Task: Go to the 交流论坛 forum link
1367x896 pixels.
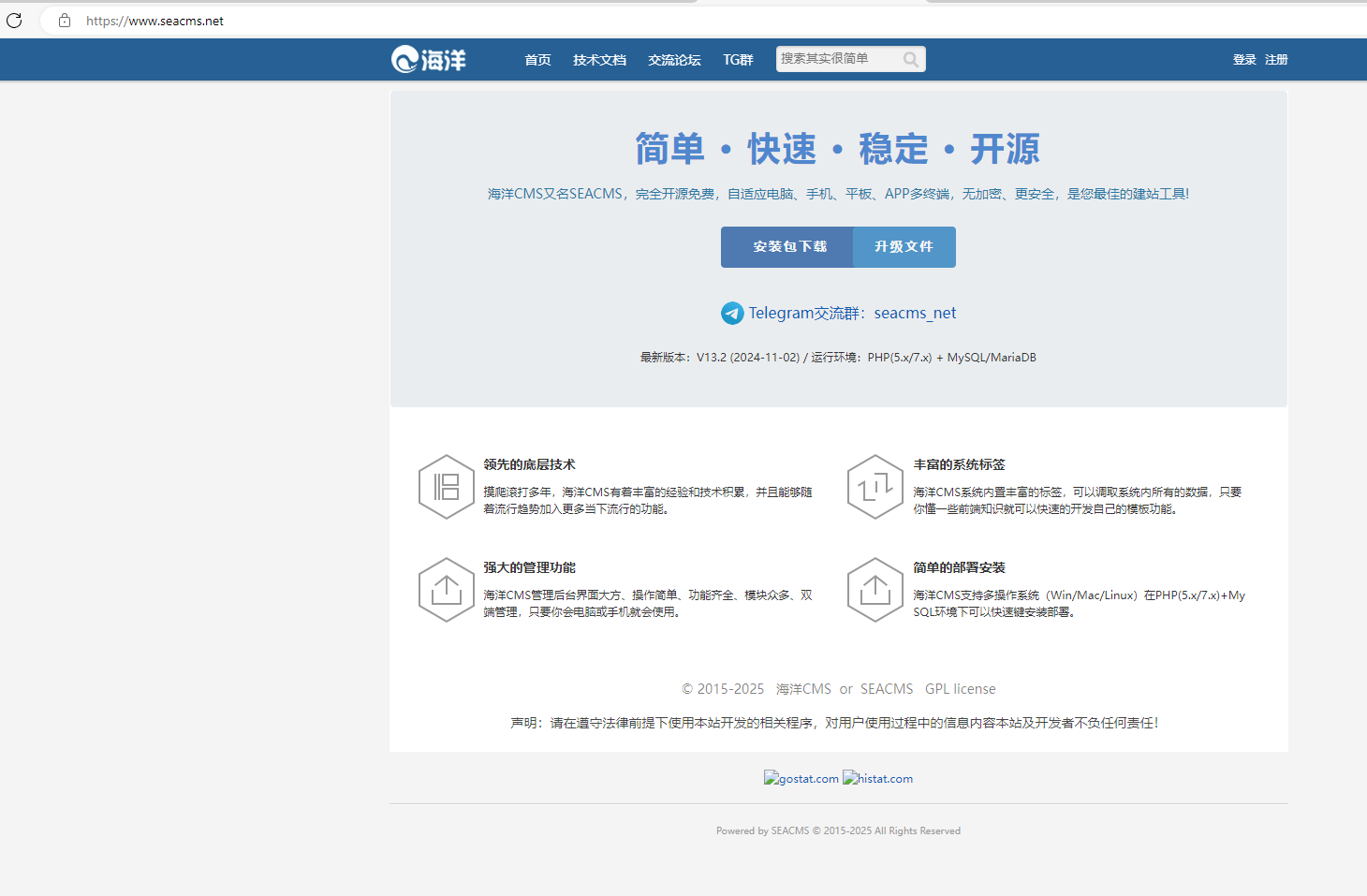Action: (x=674, y=60)
